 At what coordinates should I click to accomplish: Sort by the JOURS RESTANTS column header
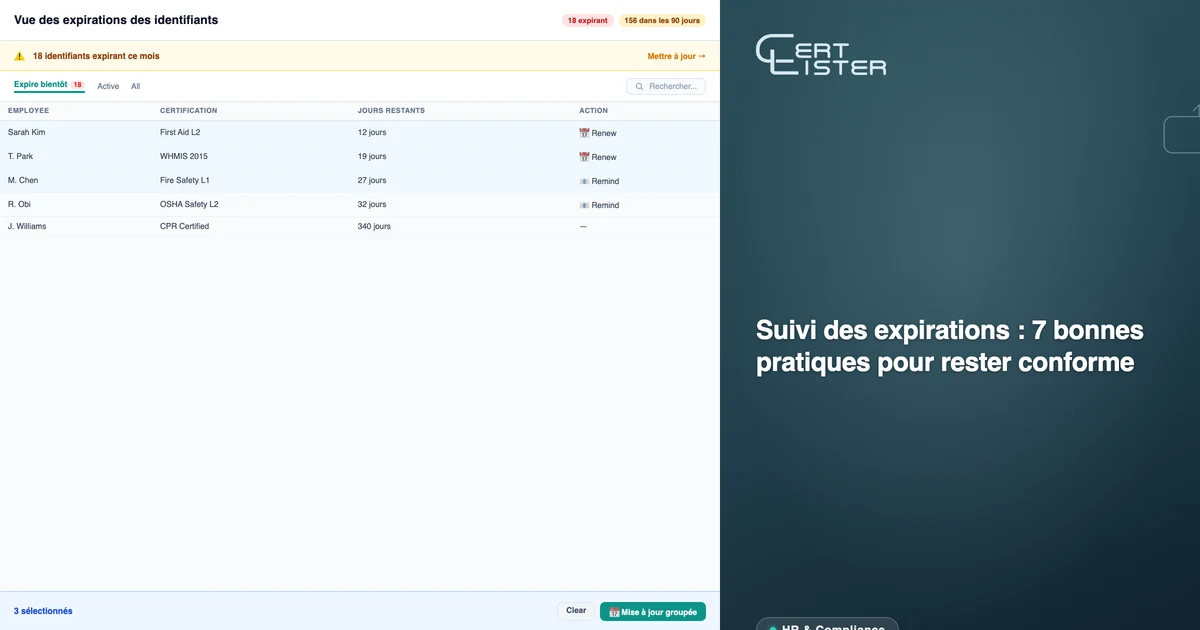(391, 110)
